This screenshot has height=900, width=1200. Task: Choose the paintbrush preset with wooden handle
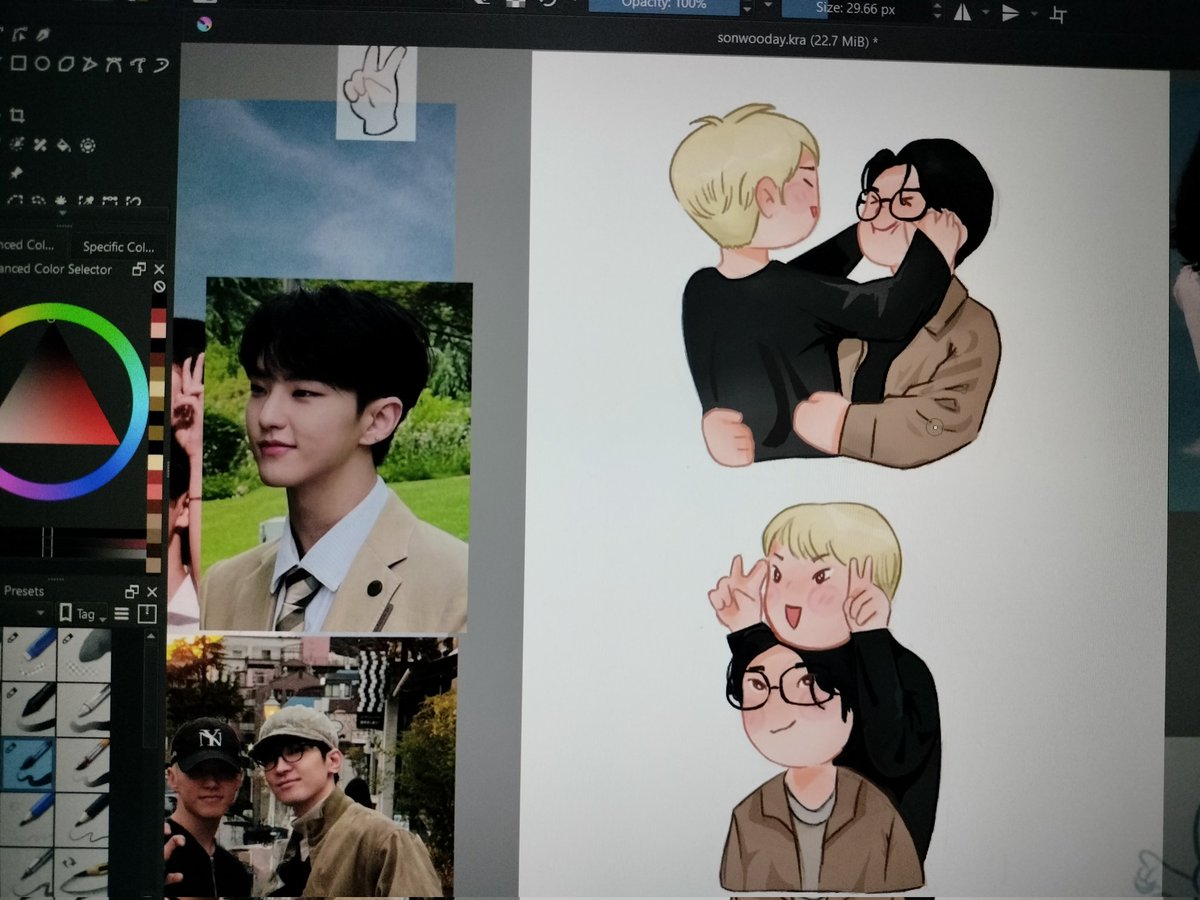pyautogui.click(x=84, y=764)
